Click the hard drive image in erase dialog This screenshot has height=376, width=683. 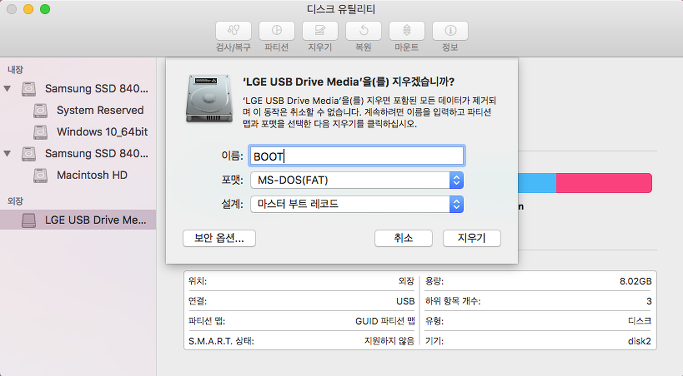(209, 98)
